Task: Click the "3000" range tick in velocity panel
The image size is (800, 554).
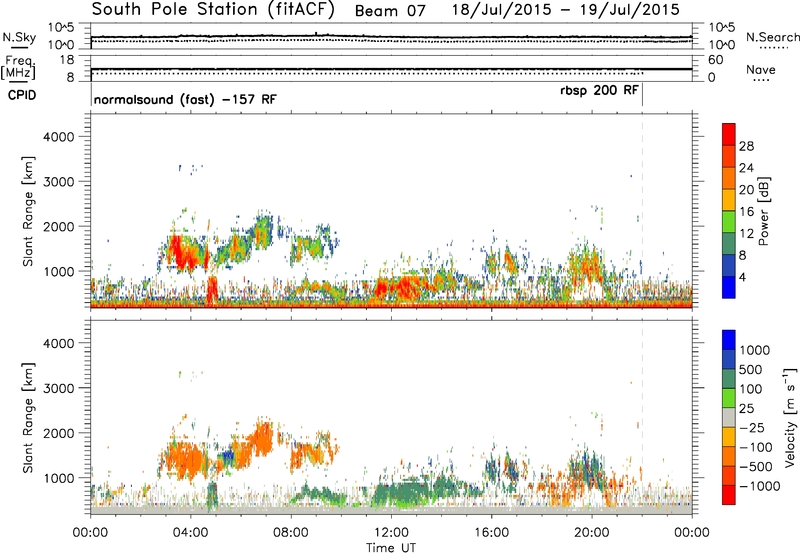Action: [58, 388]
